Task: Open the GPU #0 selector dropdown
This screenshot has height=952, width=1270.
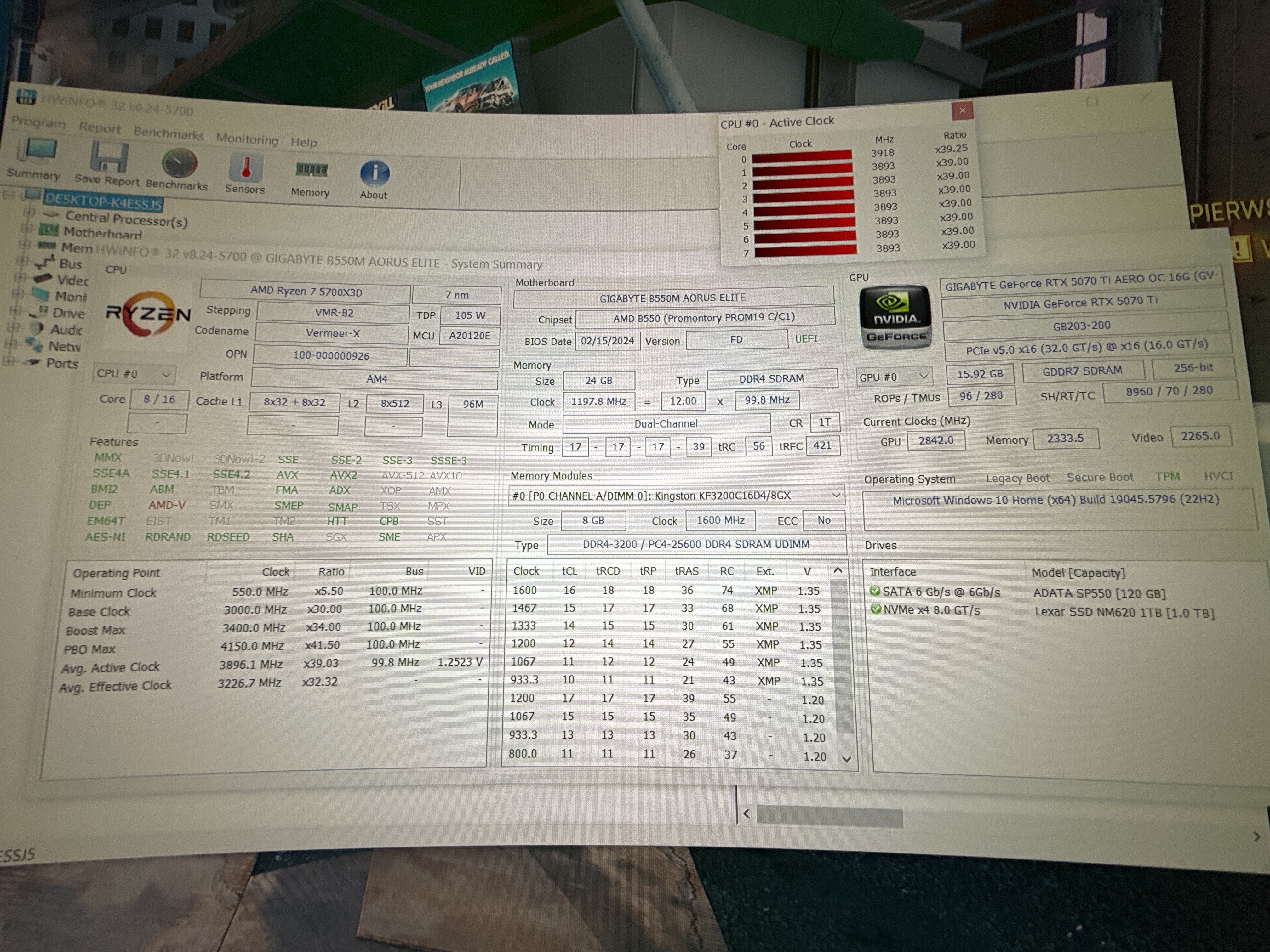Action: [894, 377]
